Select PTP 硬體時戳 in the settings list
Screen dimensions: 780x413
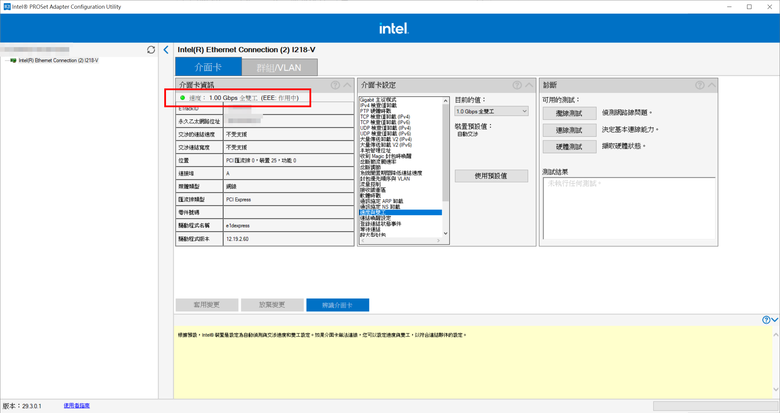click(376, 111)
